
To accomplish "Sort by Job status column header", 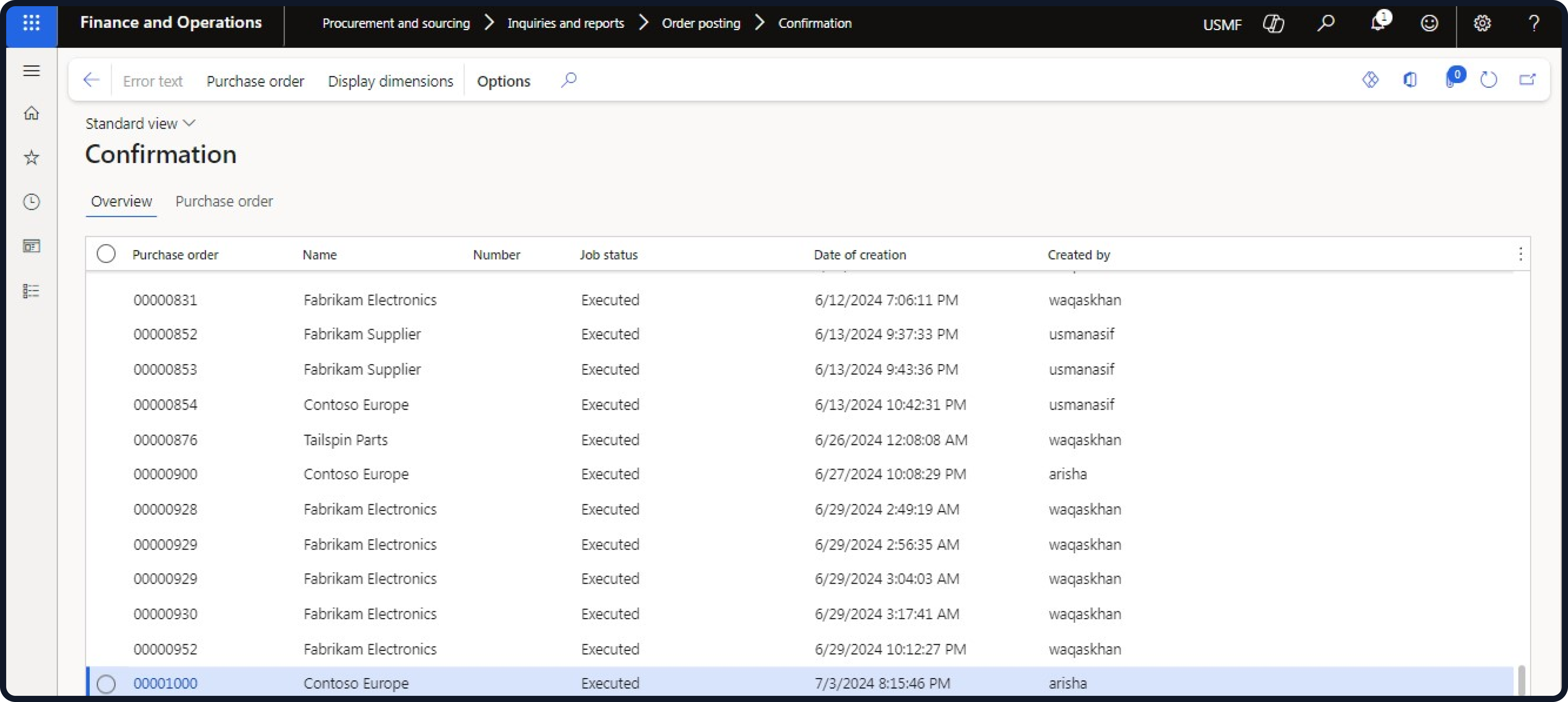I will click(608, 254).
